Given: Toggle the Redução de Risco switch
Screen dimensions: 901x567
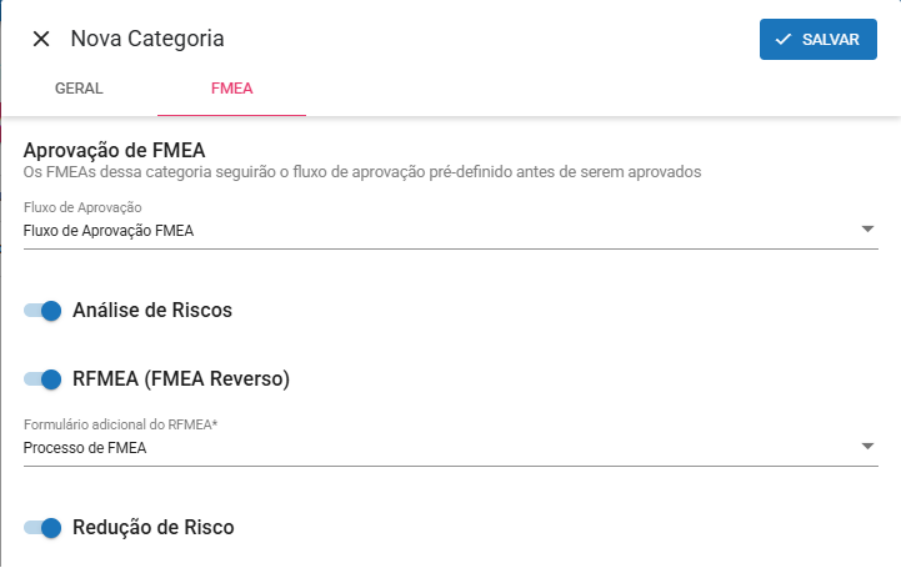Looking at the screenshot, I should click(43, 527).
